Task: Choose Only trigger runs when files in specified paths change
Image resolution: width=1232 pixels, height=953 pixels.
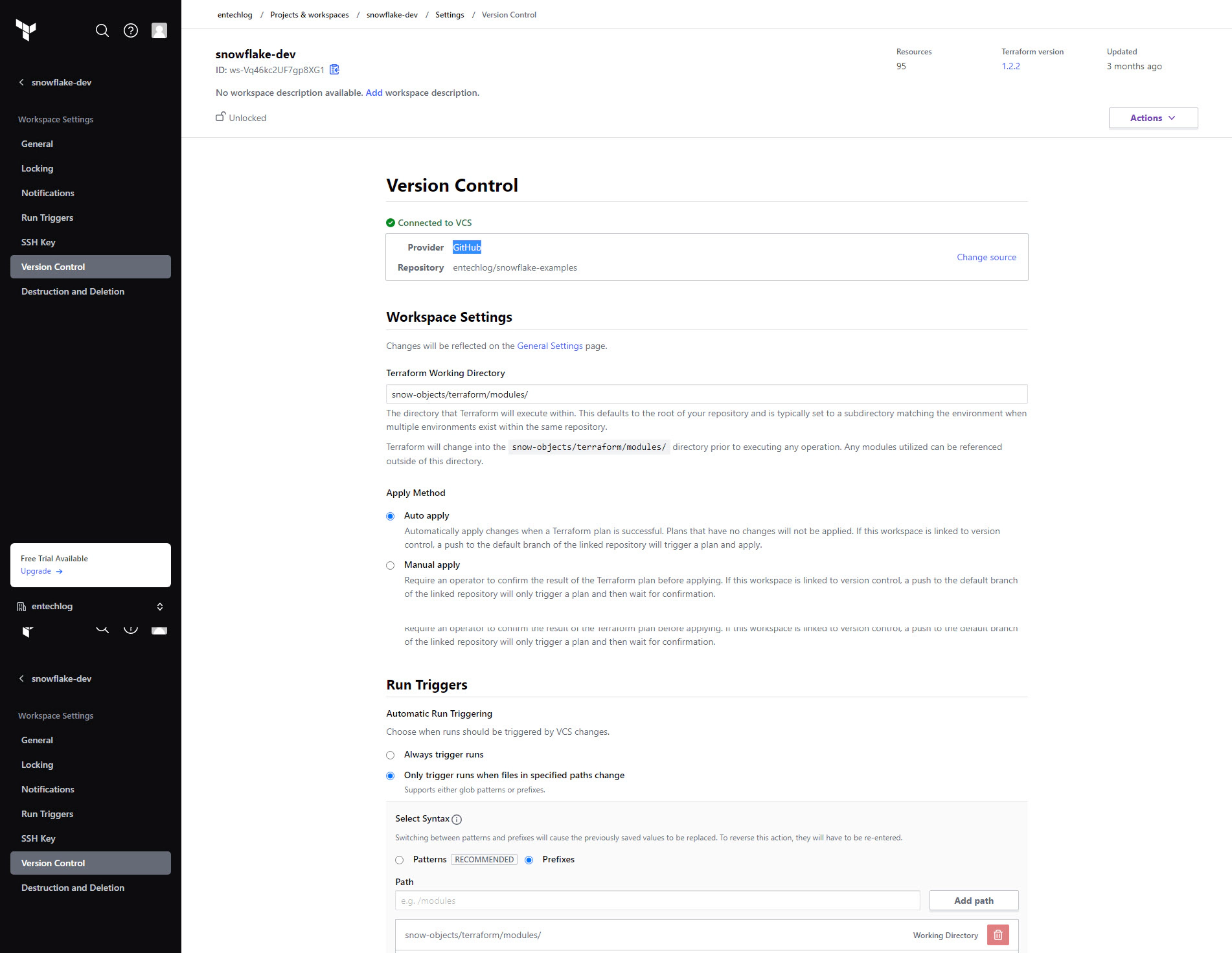Action: pyautogui.click(x=390, y=776)
